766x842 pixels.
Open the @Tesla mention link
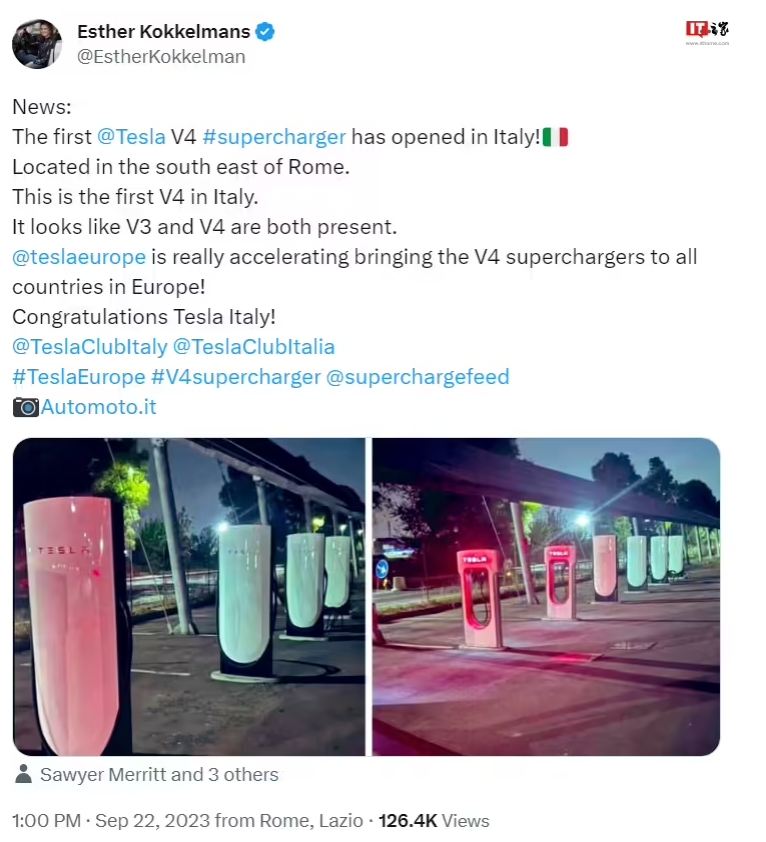point(131,137)
